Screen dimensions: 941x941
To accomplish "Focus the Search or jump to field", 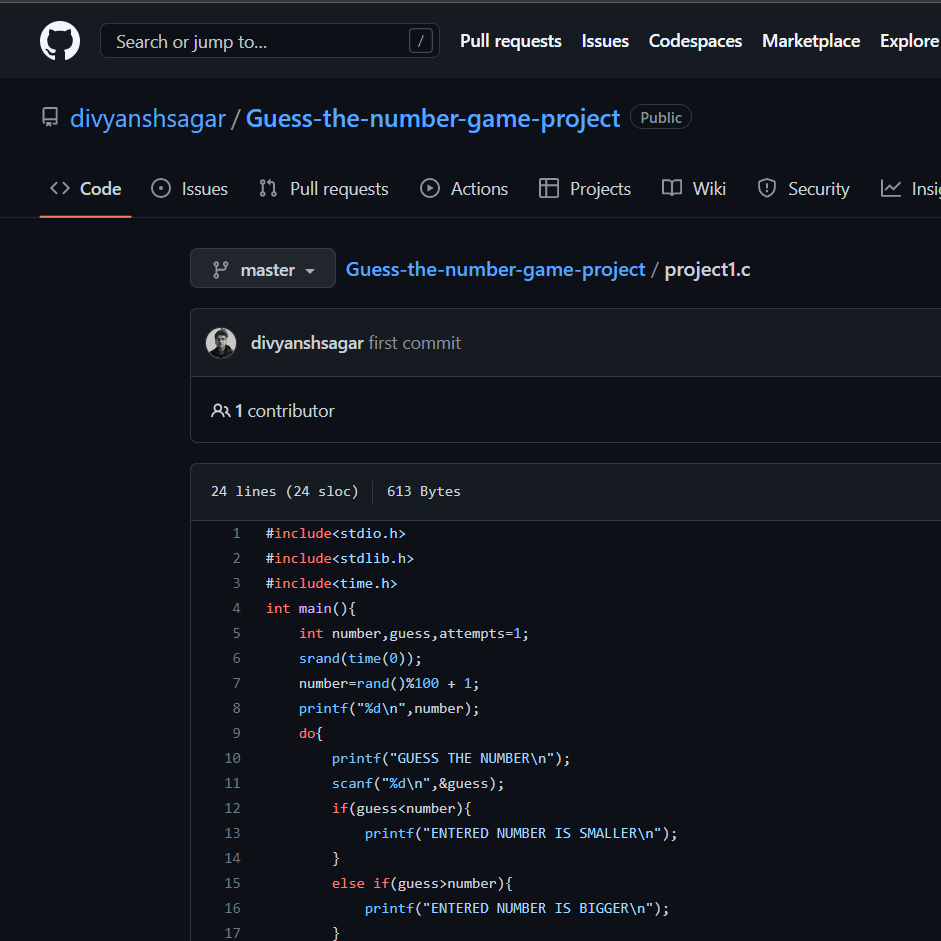I will pyautogui.click(x=269, y=41).
